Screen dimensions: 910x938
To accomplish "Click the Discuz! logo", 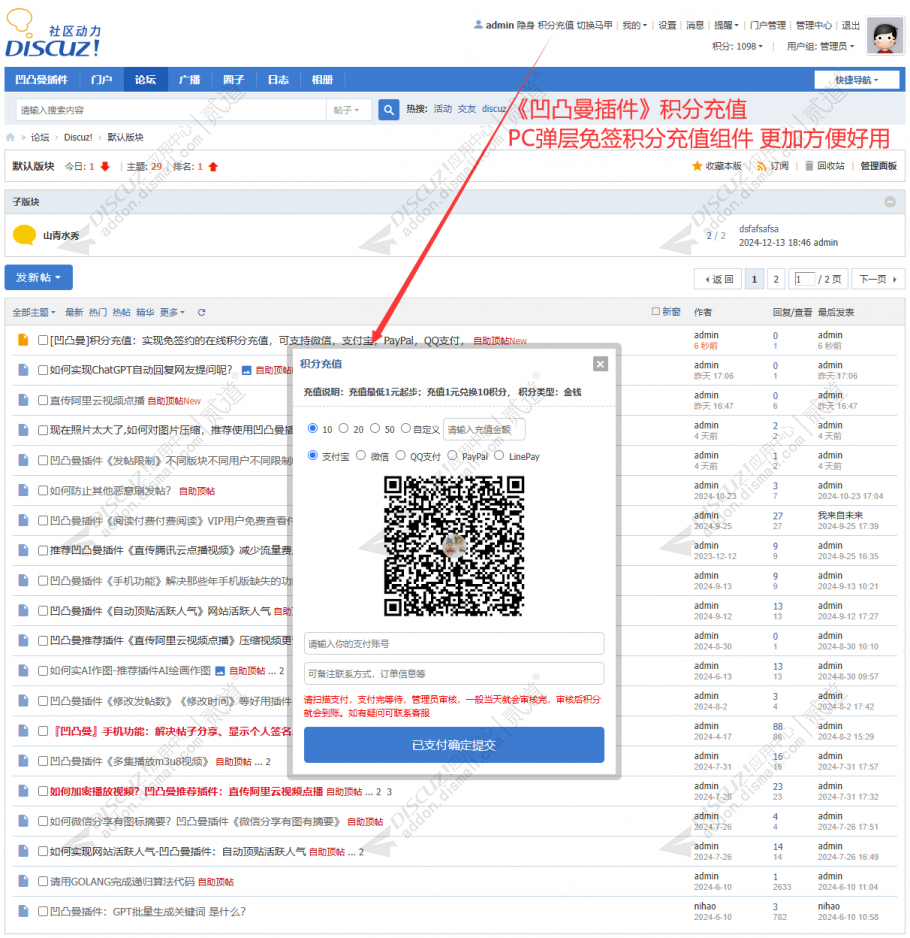I will (53, 34).
